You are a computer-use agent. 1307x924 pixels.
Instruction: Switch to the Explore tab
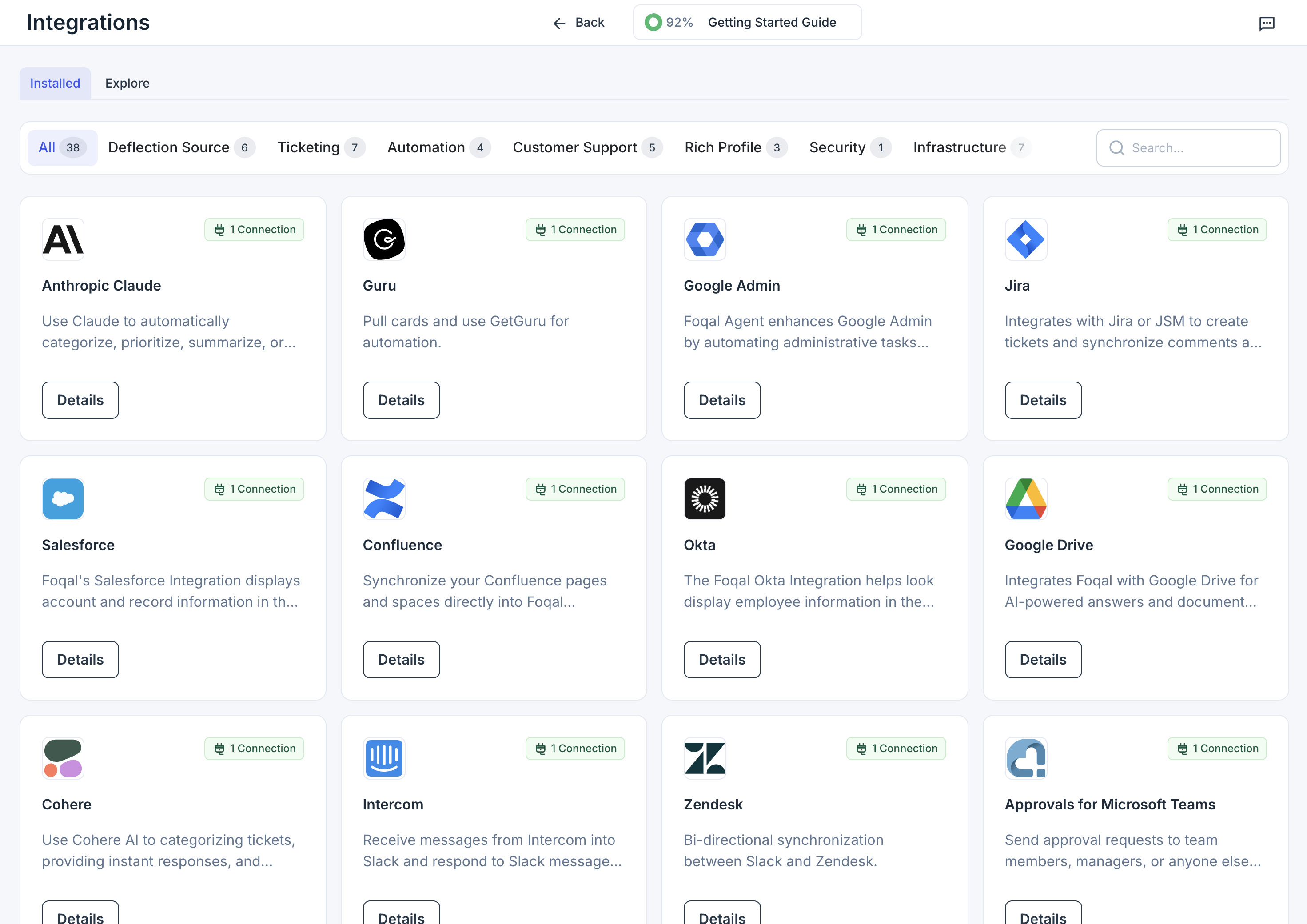128,83
